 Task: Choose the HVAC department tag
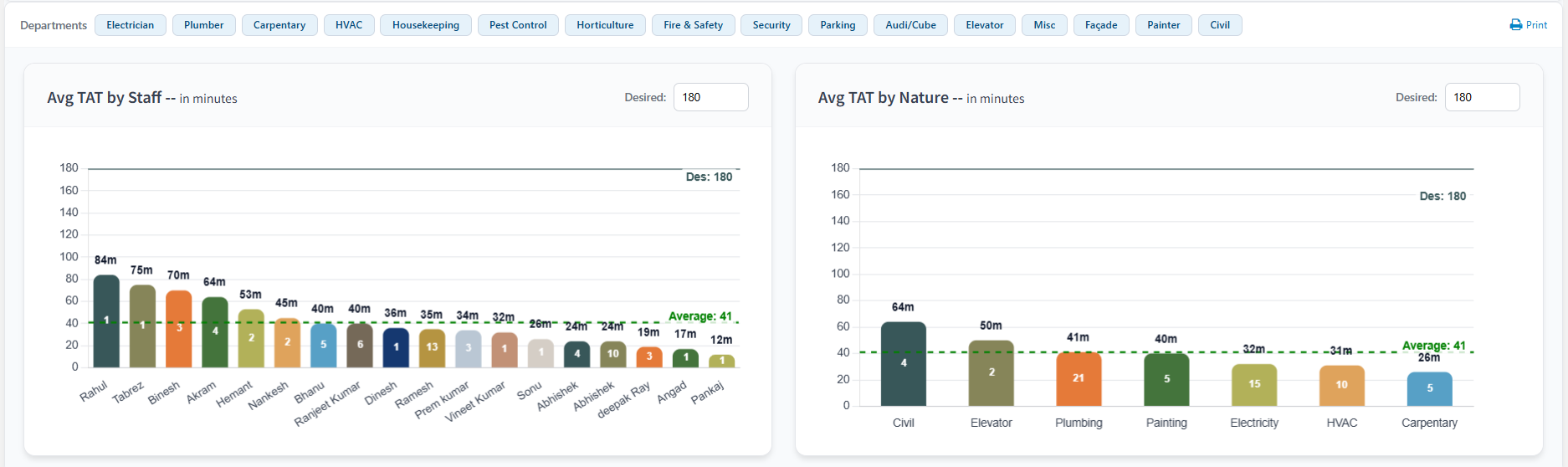349,25
